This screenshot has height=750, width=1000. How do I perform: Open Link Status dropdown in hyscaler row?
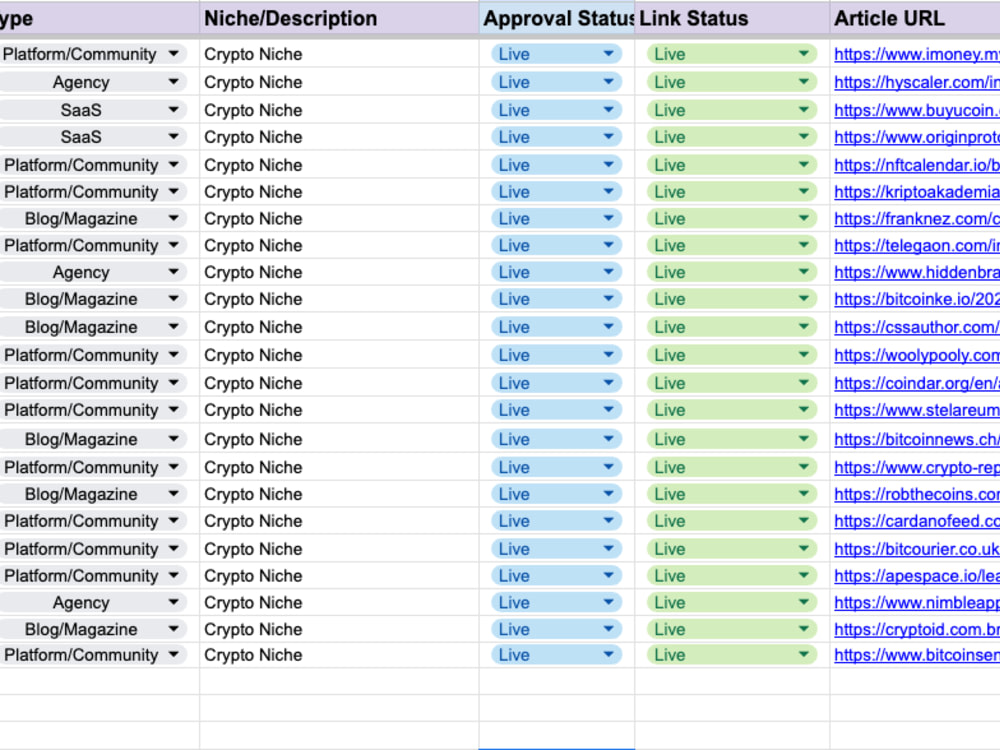click(804, 82)
